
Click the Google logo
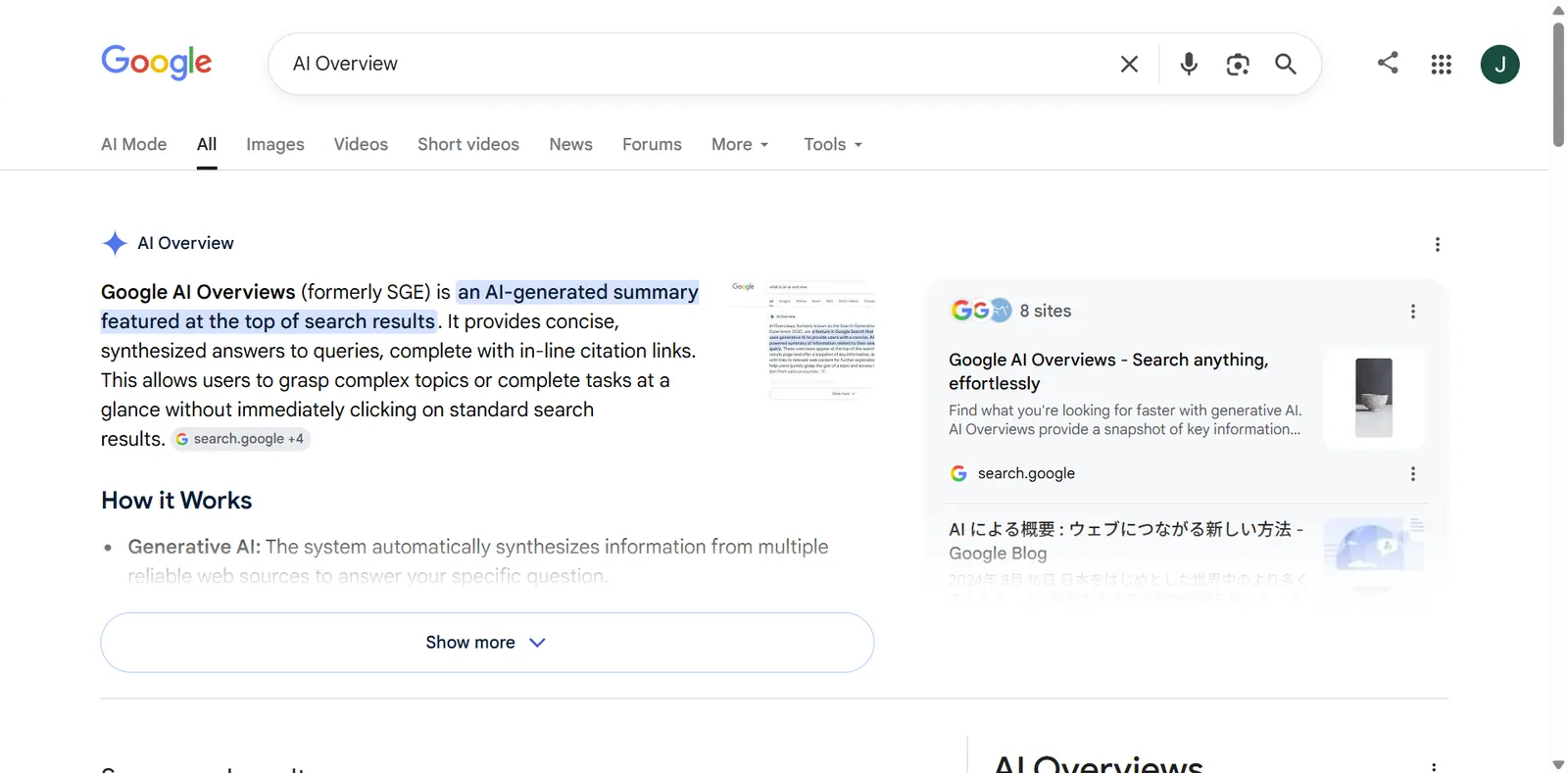(x=157, y=62)
